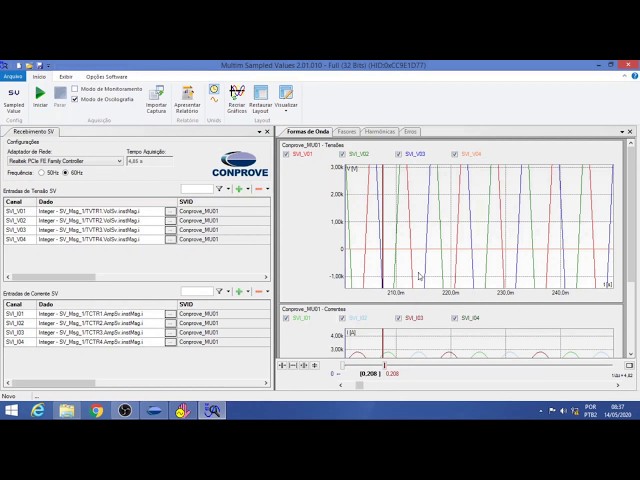This screenshot has width=640, height=480.
Task: Open the Formas de Onda panel options arrow
Action: 622,132
